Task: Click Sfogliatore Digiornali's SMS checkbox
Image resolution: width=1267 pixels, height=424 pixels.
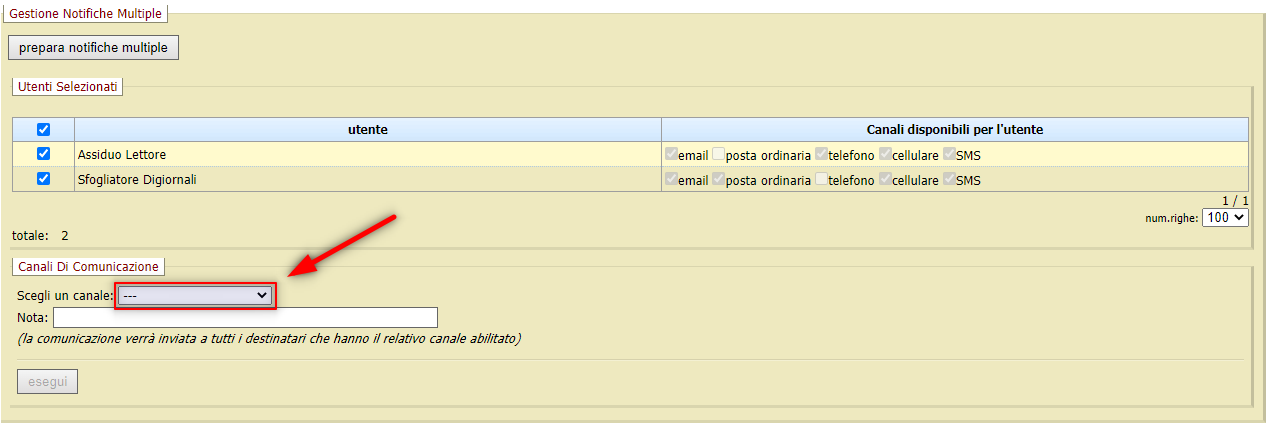Action: [x=949, y=179]
